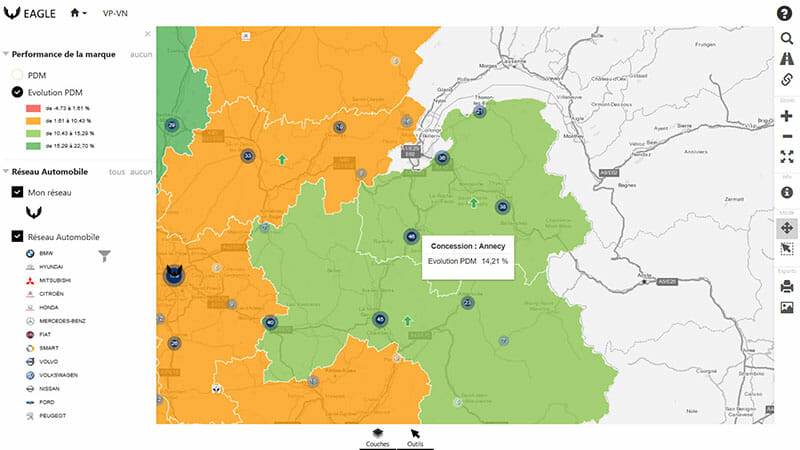Viewport: 800px width, 450px height.
Task: Click the PEUGEOT brand label
Action: pyautogui.click(x=53, y=416)
